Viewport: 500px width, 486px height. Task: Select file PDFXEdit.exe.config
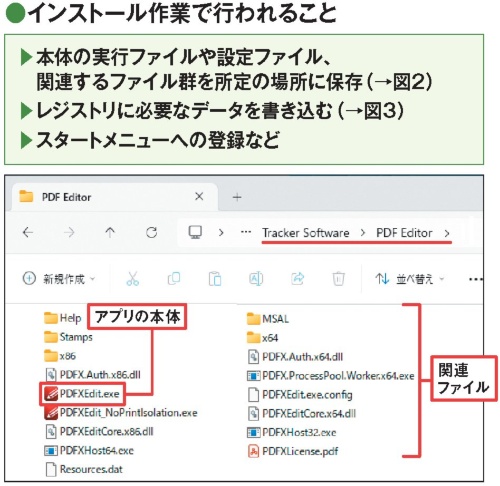point(300,395)
